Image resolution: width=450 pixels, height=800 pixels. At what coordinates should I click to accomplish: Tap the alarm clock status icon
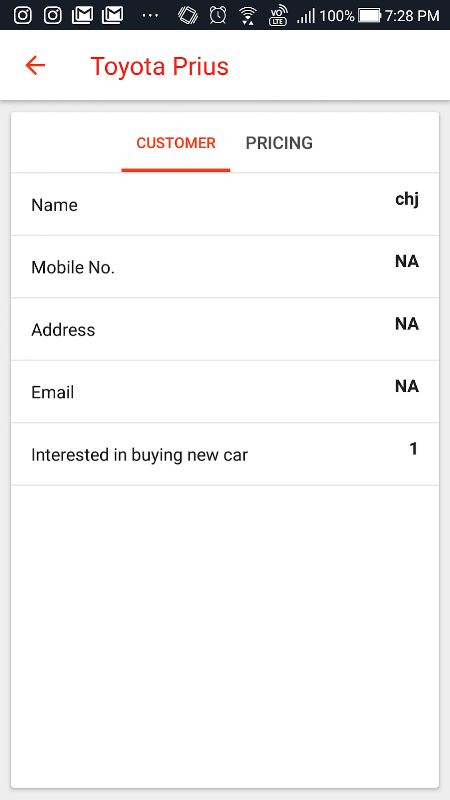[x=218, y=15]
